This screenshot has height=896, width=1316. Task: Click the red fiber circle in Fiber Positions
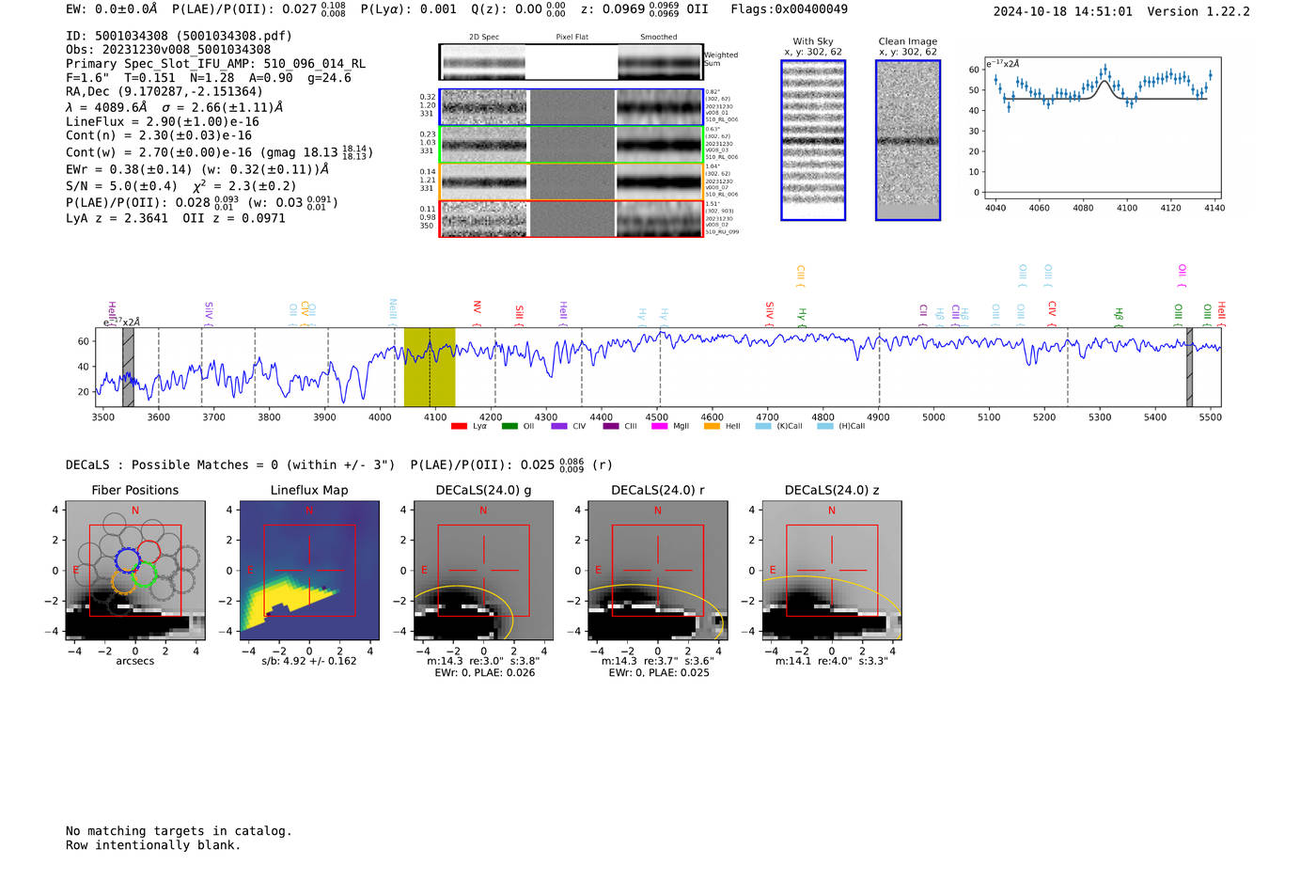point(149,553)
